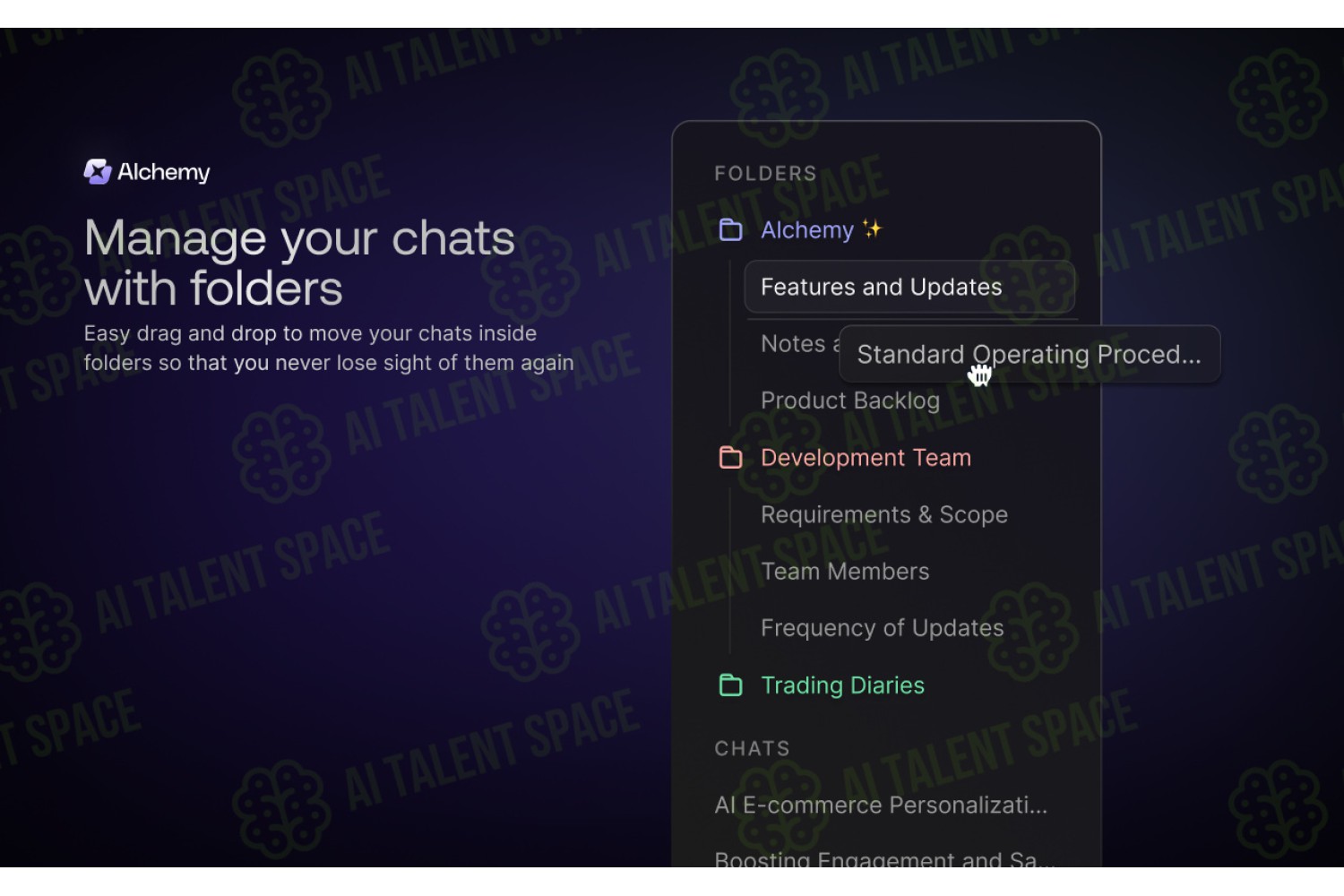Screen dimensions: 1344x896
Task: Expand the Alchemy folder label
Action: click(x=807, y=230)
